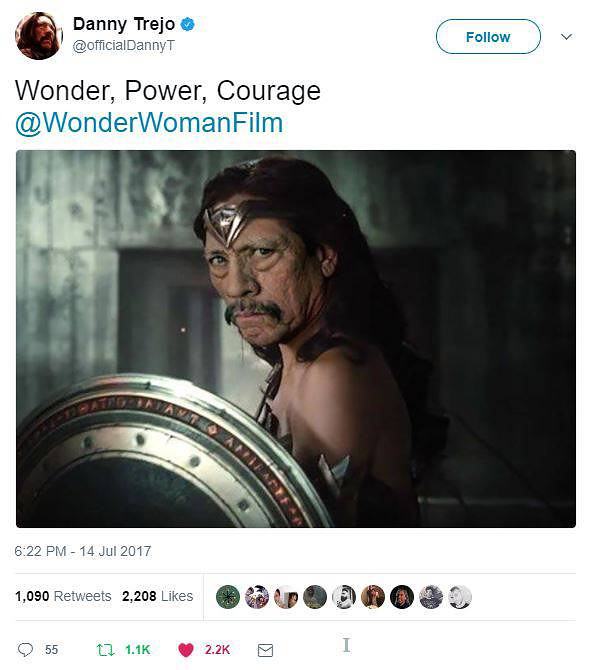Click the reply speech bubble icon
This screenshot has height=670, width=602.
[25, 649]
